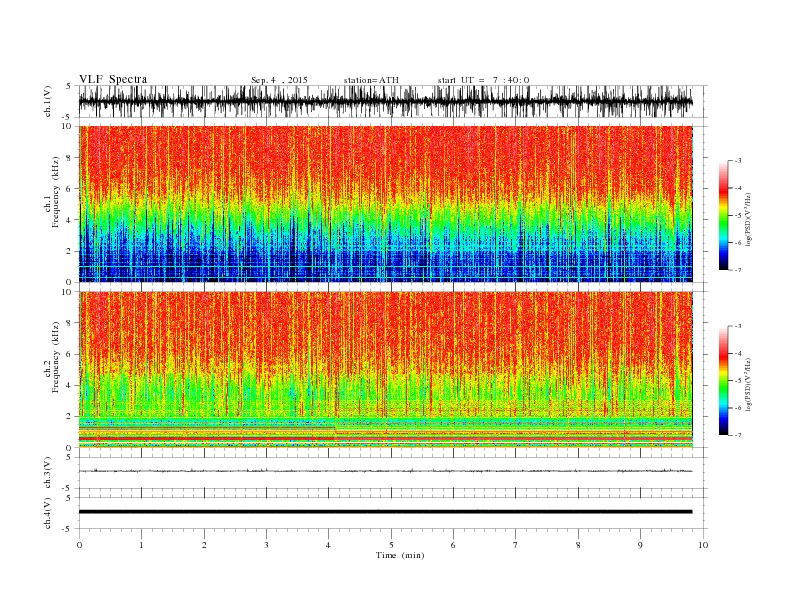This screenshot has width=792, height=612.
Task: Click the color scale bar beside ch.1 spectrogram
Action: coord(723,216)
